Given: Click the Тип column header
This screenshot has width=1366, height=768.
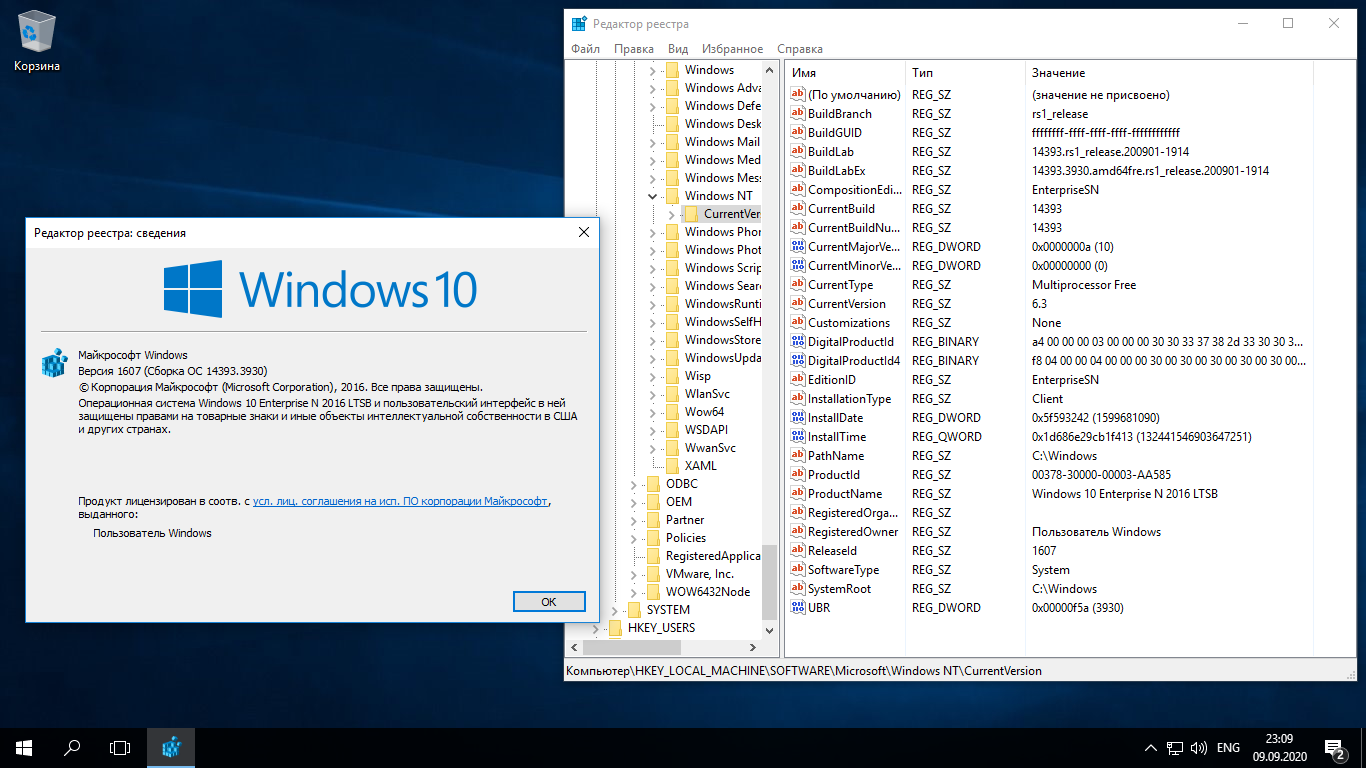Looking at the screenshot, I should tap(965, 73).
